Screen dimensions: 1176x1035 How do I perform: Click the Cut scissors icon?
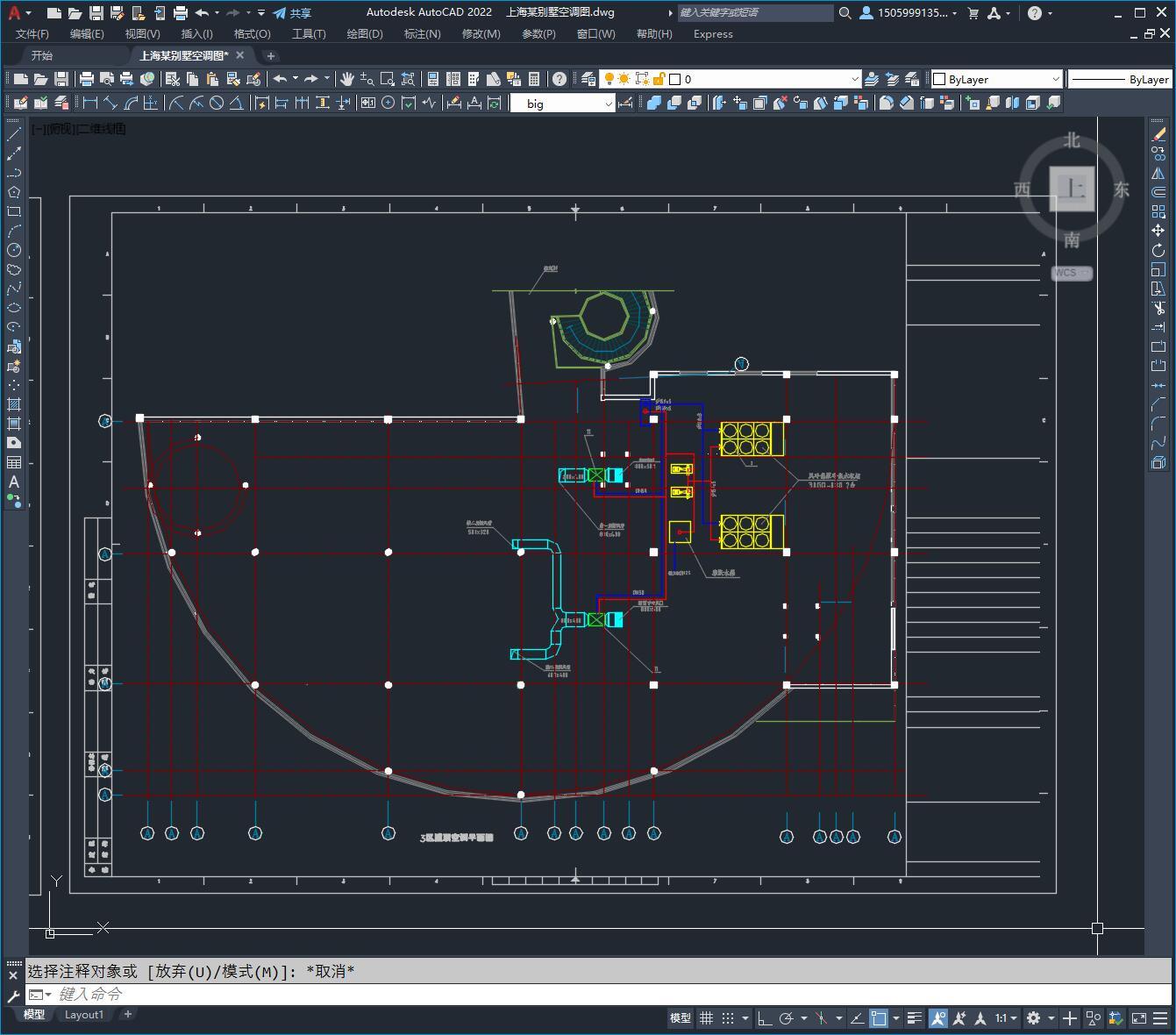coord(173,79)
